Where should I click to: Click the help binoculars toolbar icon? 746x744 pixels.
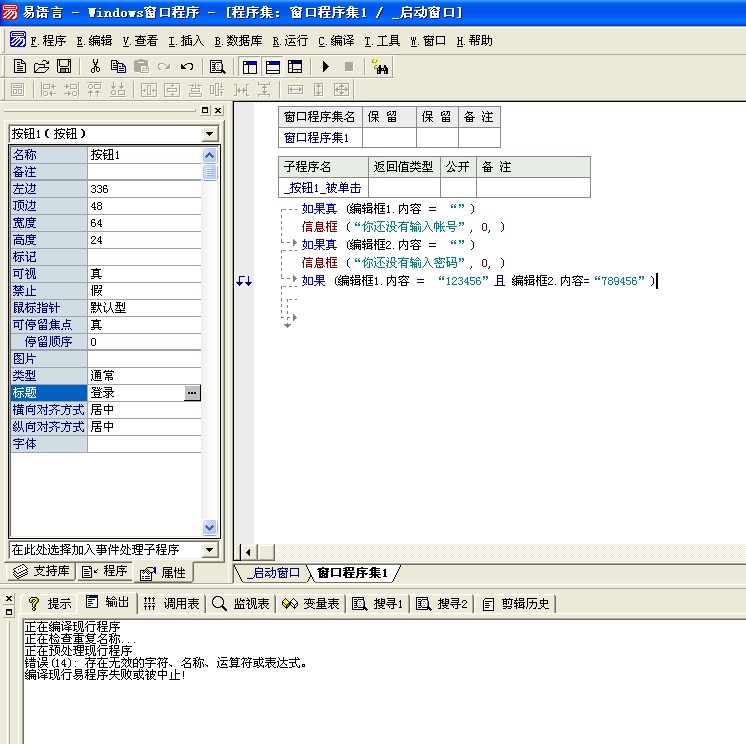click(380, 67)
